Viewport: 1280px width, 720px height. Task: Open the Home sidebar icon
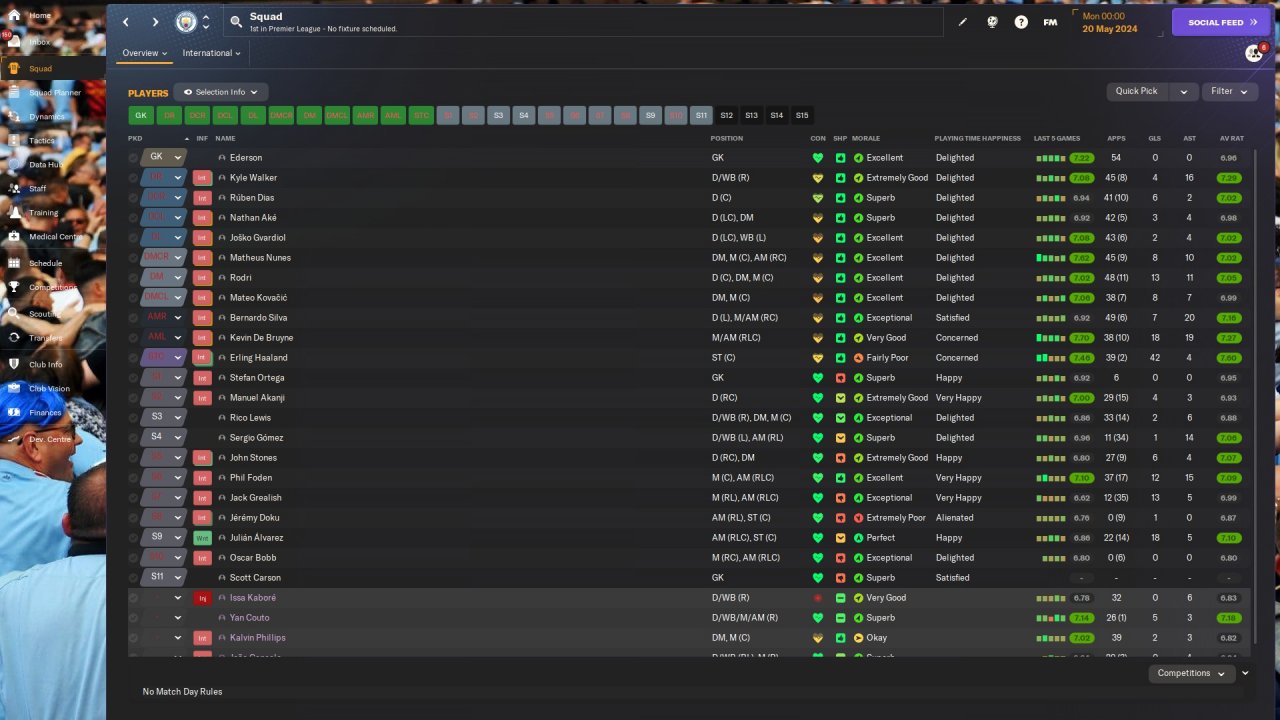(x=15, y=16)
